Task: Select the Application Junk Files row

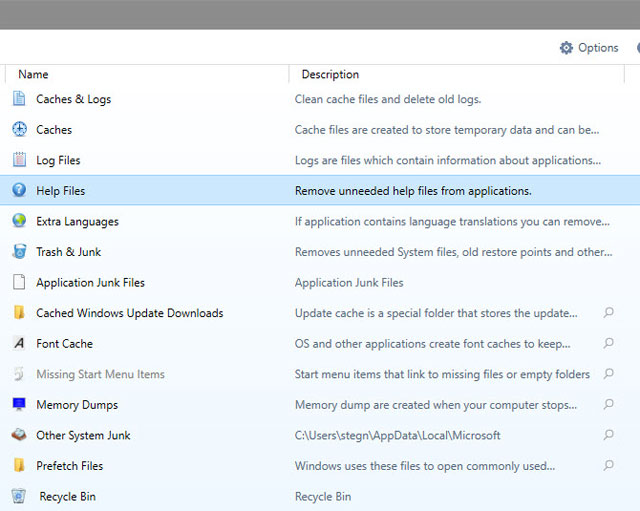Action: pos(90,283)
